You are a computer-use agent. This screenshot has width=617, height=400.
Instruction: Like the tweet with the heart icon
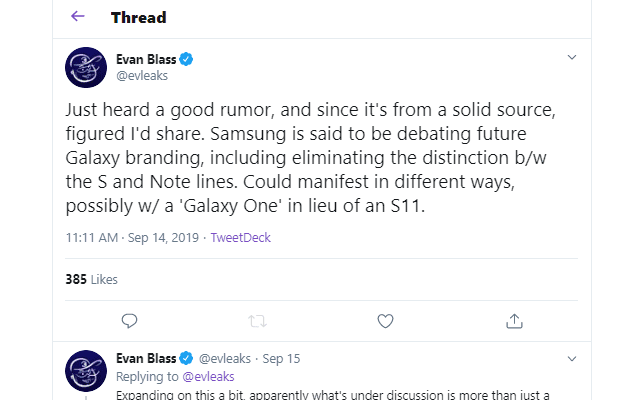tap(386, 321)
